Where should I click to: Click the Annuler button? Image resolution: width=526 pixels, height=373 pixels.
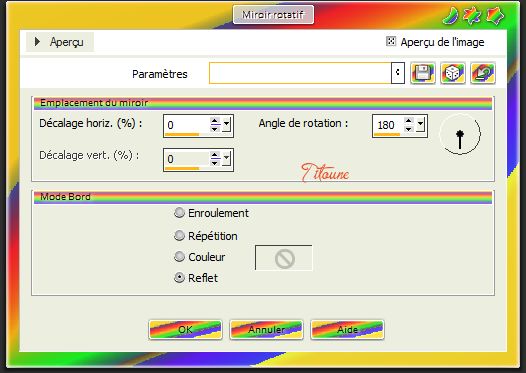[x=266, y=330]
